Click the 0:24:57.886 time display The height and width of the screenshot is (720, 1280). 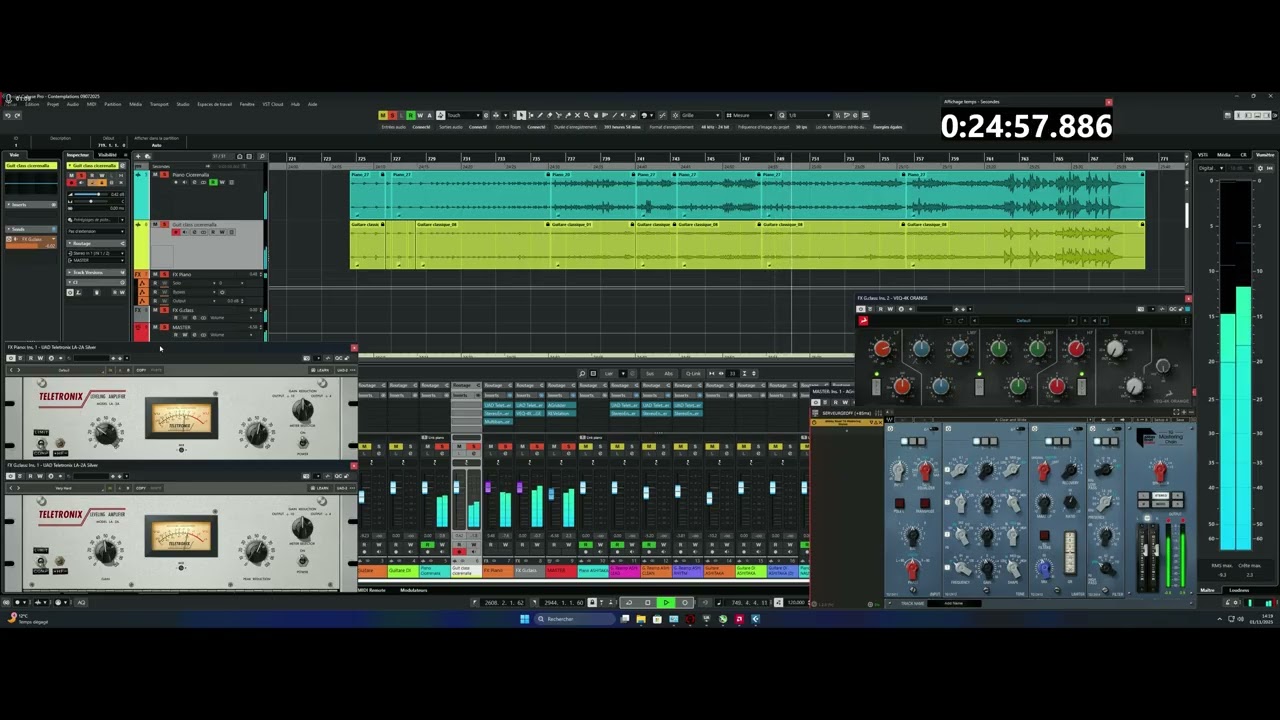point(1026,126)
